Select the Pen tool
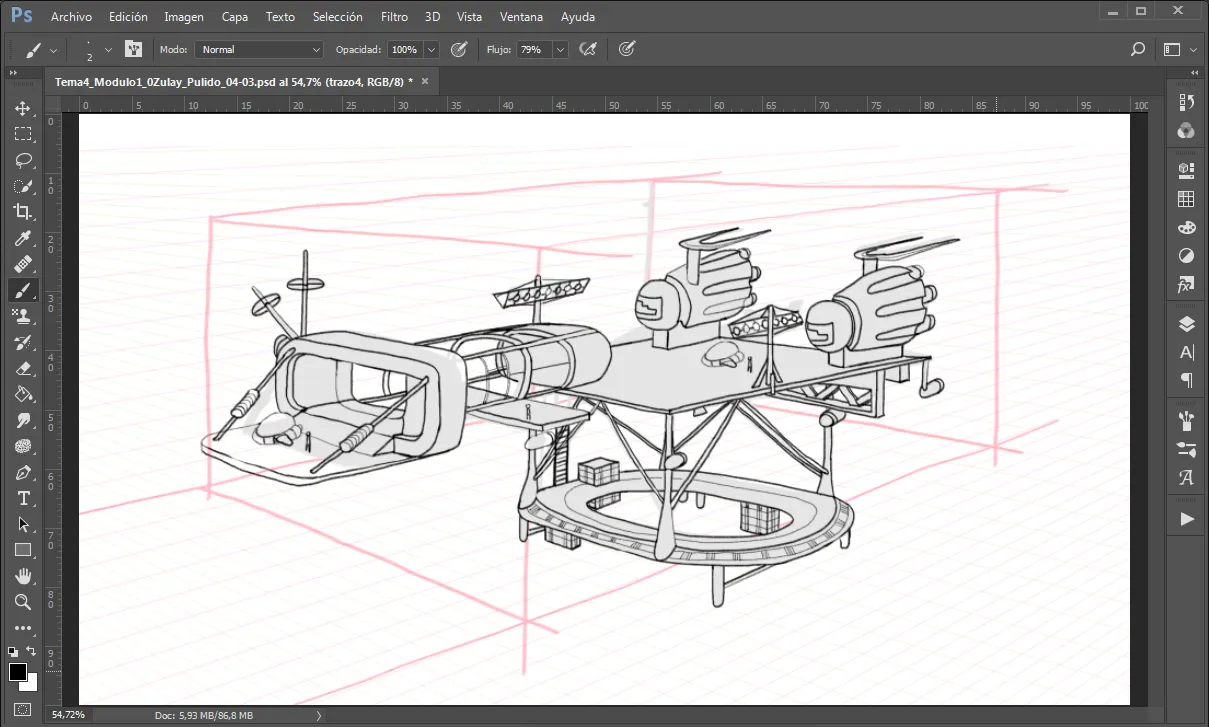 click(23, 472)
